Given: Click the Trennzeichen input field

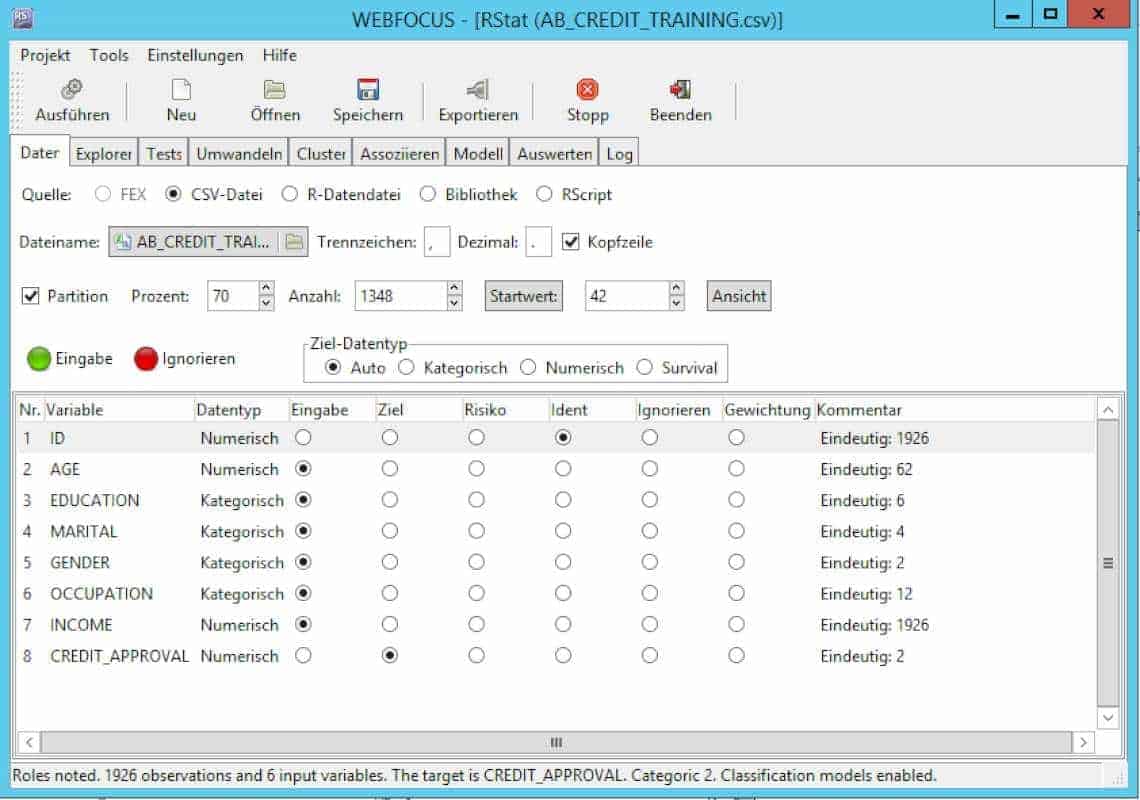Looking at the screenshot, I should tap(436, 242).
